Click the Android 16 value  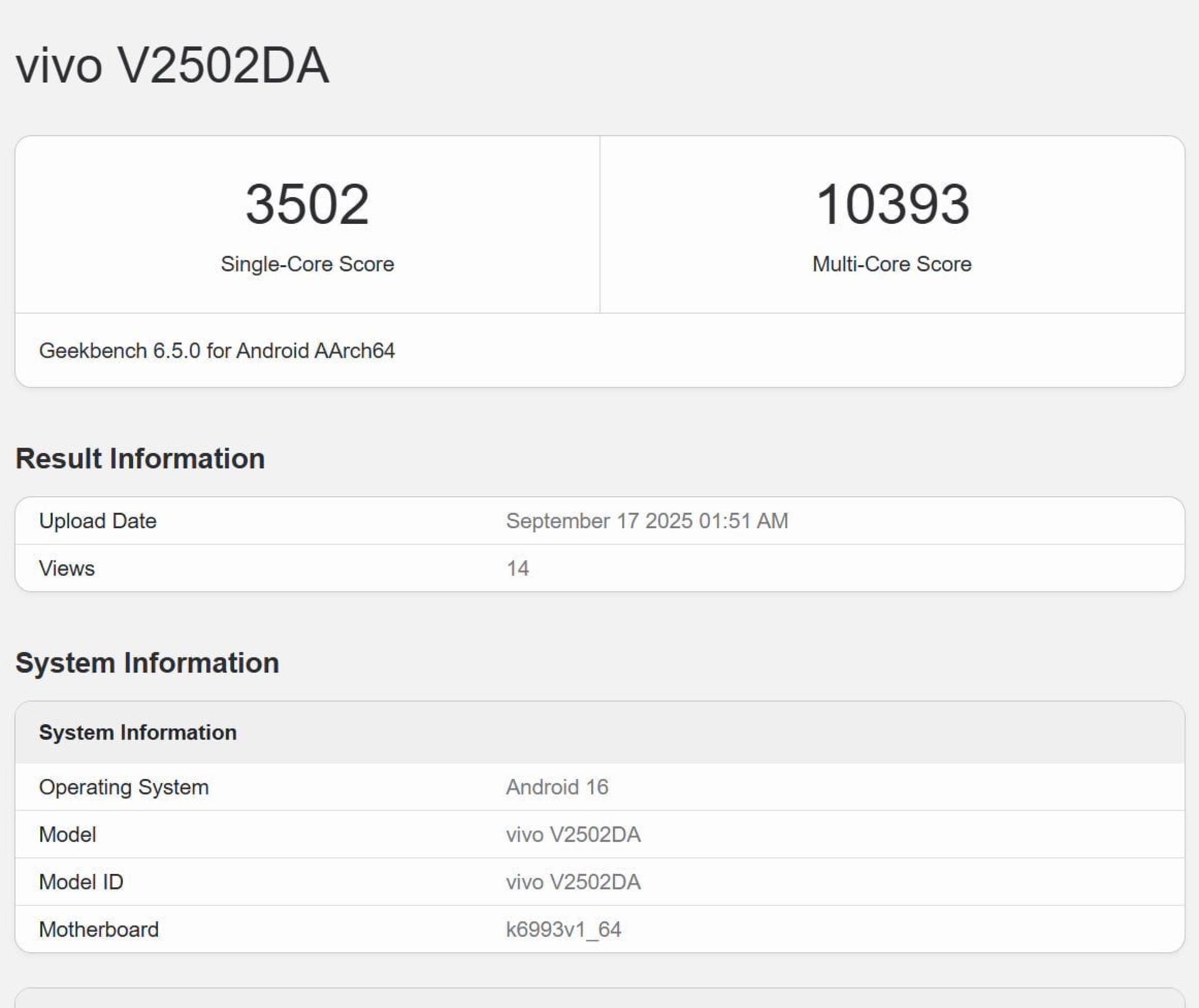[x=556, y=787]
